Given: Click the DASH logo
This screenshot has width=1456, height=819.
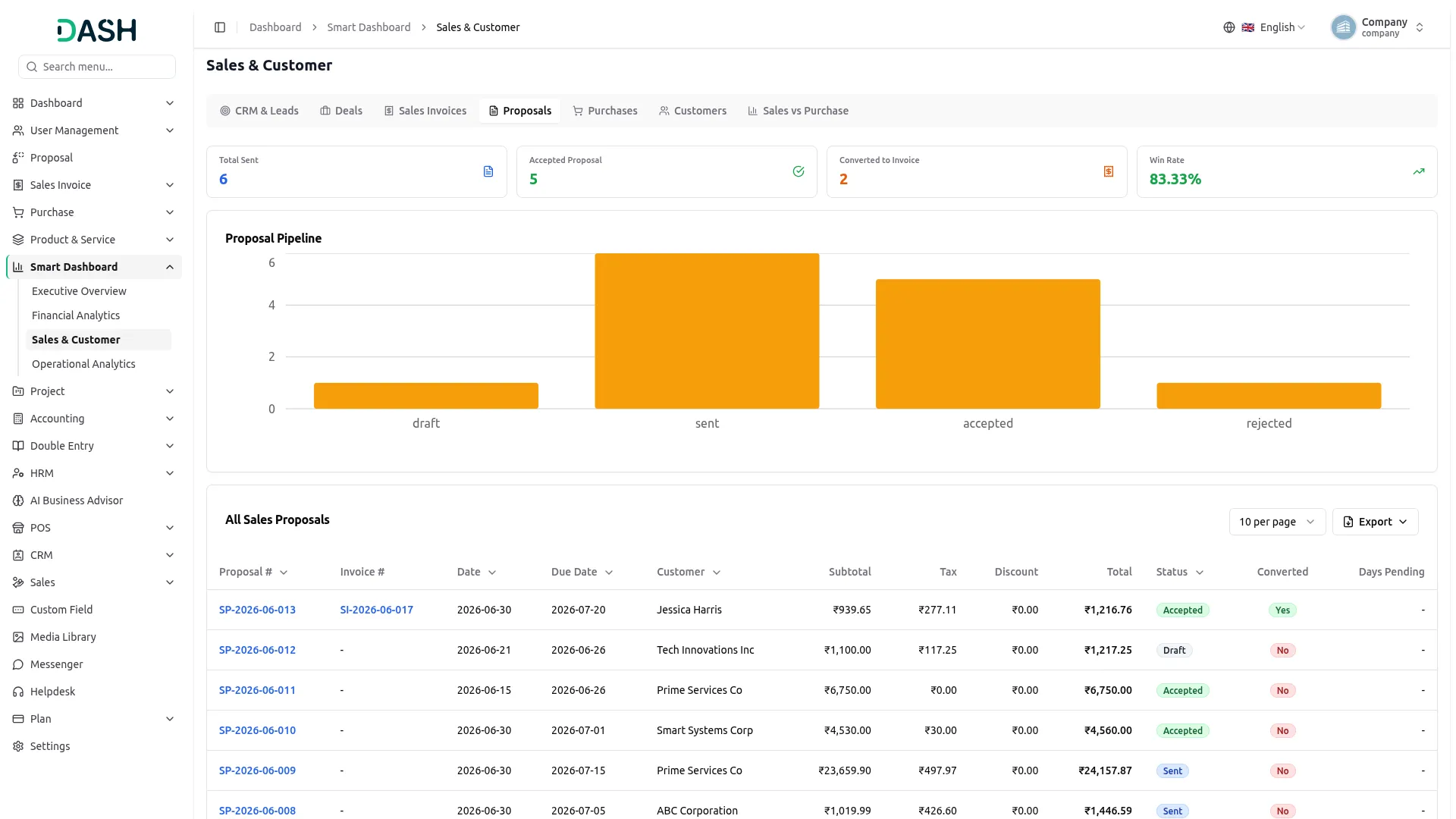Looking at the screenshot, I should pos(97,30).
